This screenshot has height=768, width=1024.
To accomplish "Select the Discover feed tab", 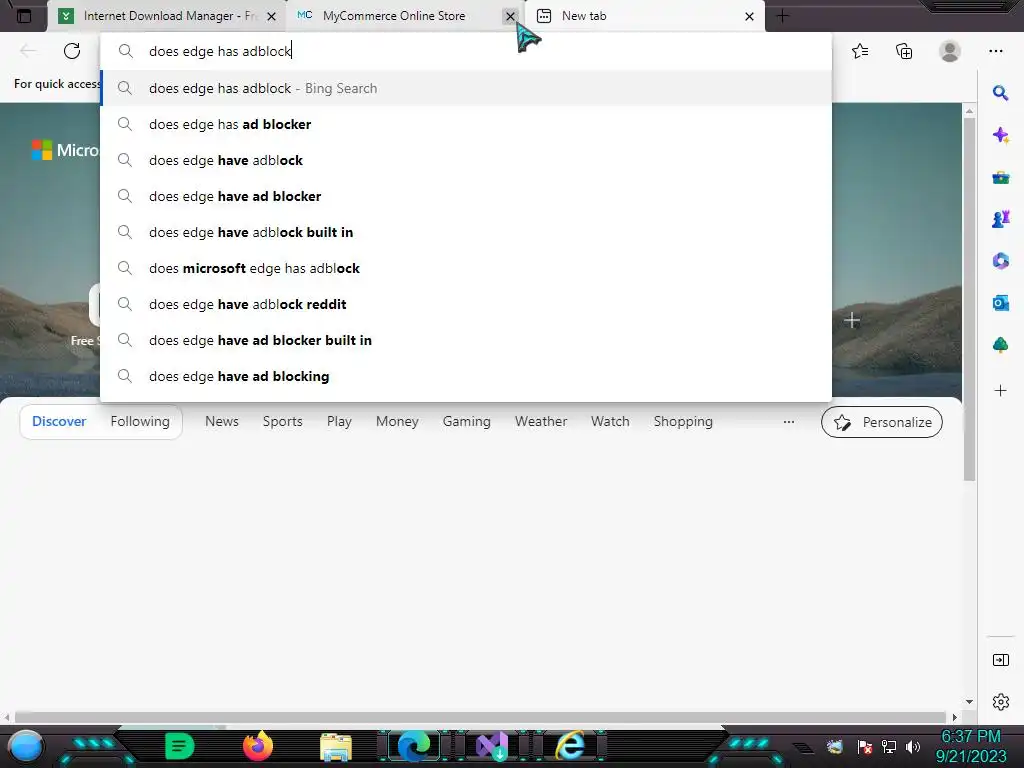I will click(x=59, y=421).
